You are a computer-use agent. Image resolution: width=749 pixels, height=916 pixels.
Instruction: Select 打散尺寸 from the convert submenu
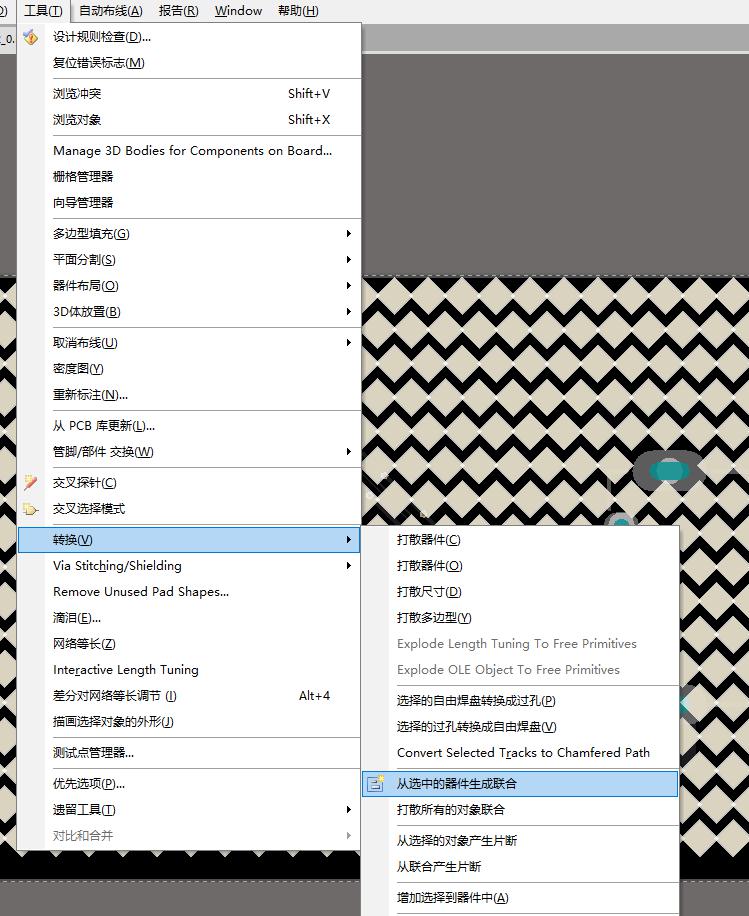[x=429, y=592]
